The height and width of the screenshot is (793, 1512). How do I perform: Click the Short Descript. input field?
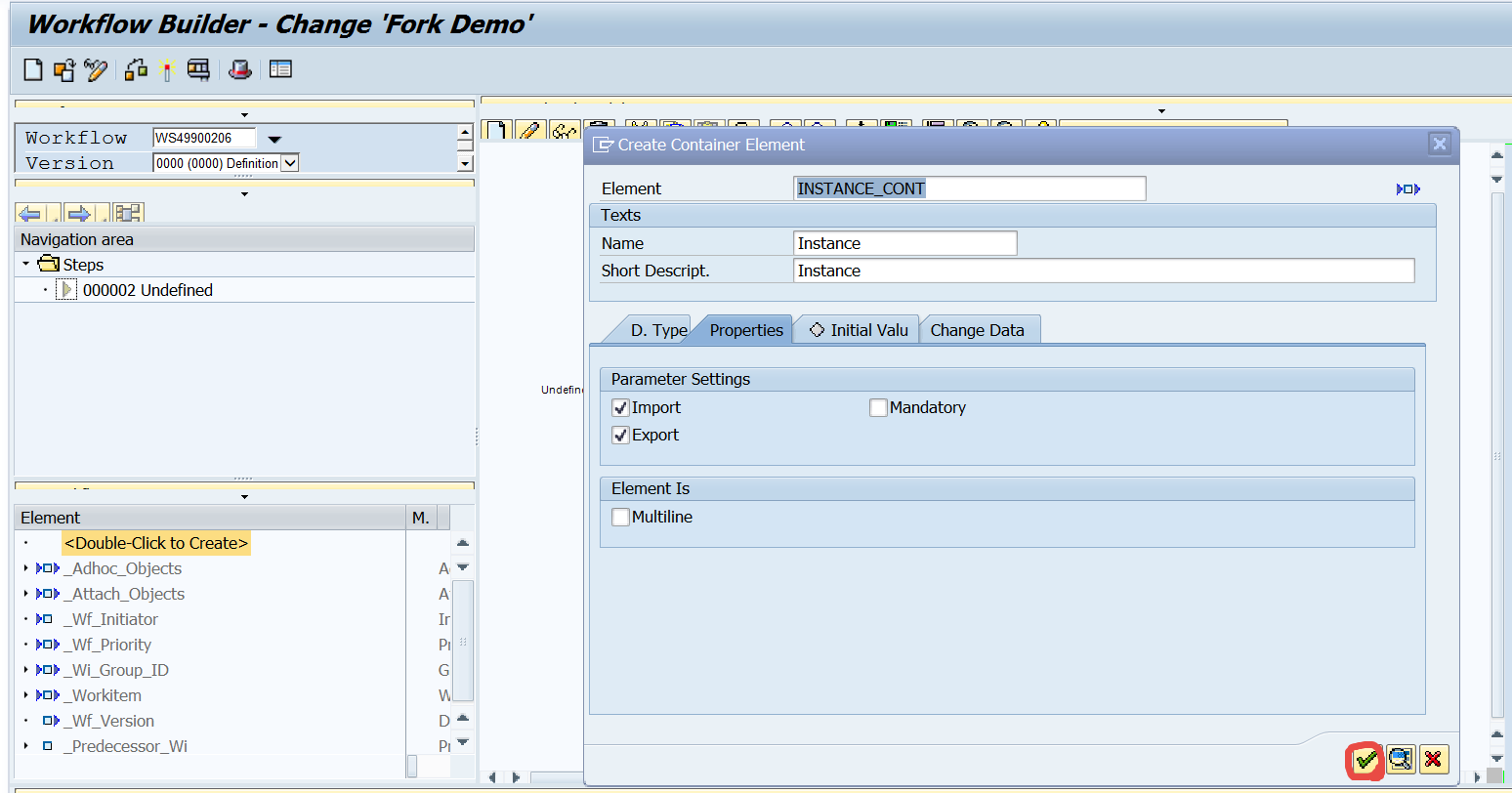(1103, 271)
